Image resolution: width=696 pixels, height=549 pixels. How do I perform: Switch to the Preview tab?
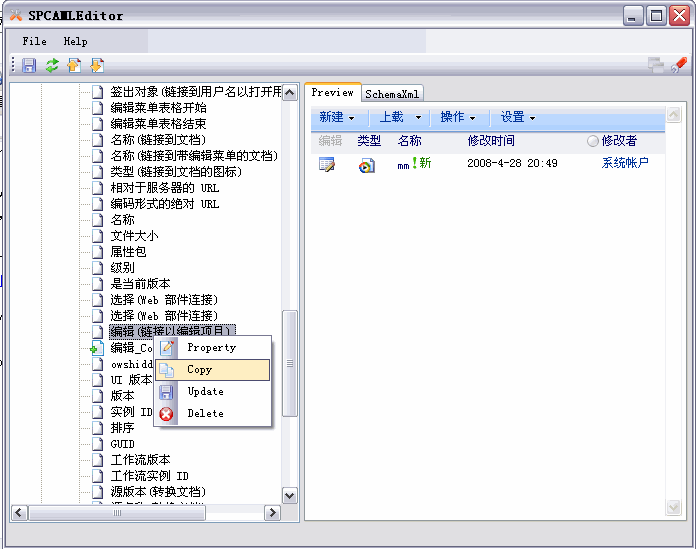(332, 92)
